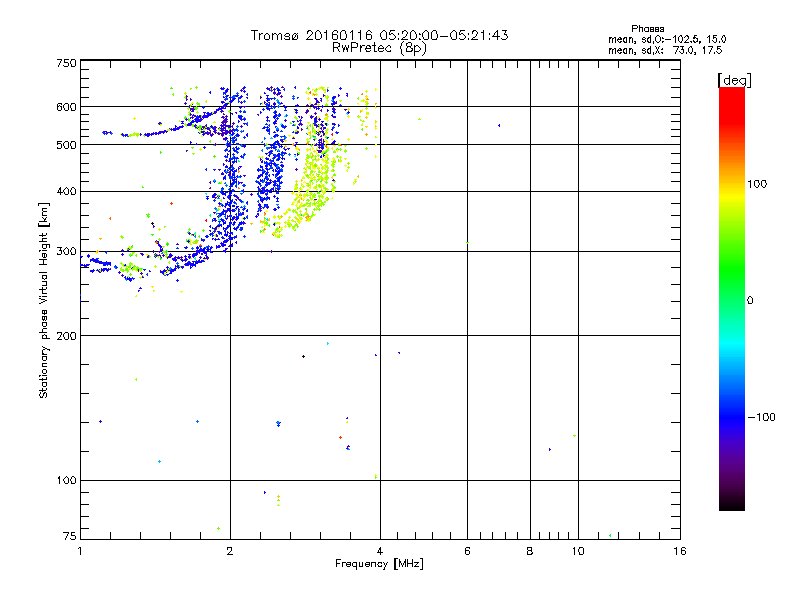
Task: Click the plot title 'Tromsø 20160116 05:20:00-05:21:43'
Action: pyautogui.click(x=379, y=35)
